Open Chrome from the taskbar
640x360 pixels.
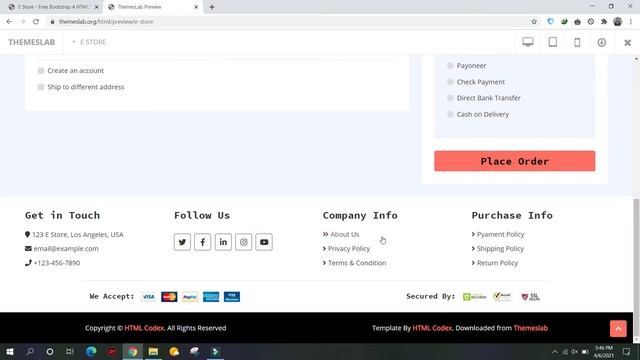pyautogui.click(x=133, y=351)
